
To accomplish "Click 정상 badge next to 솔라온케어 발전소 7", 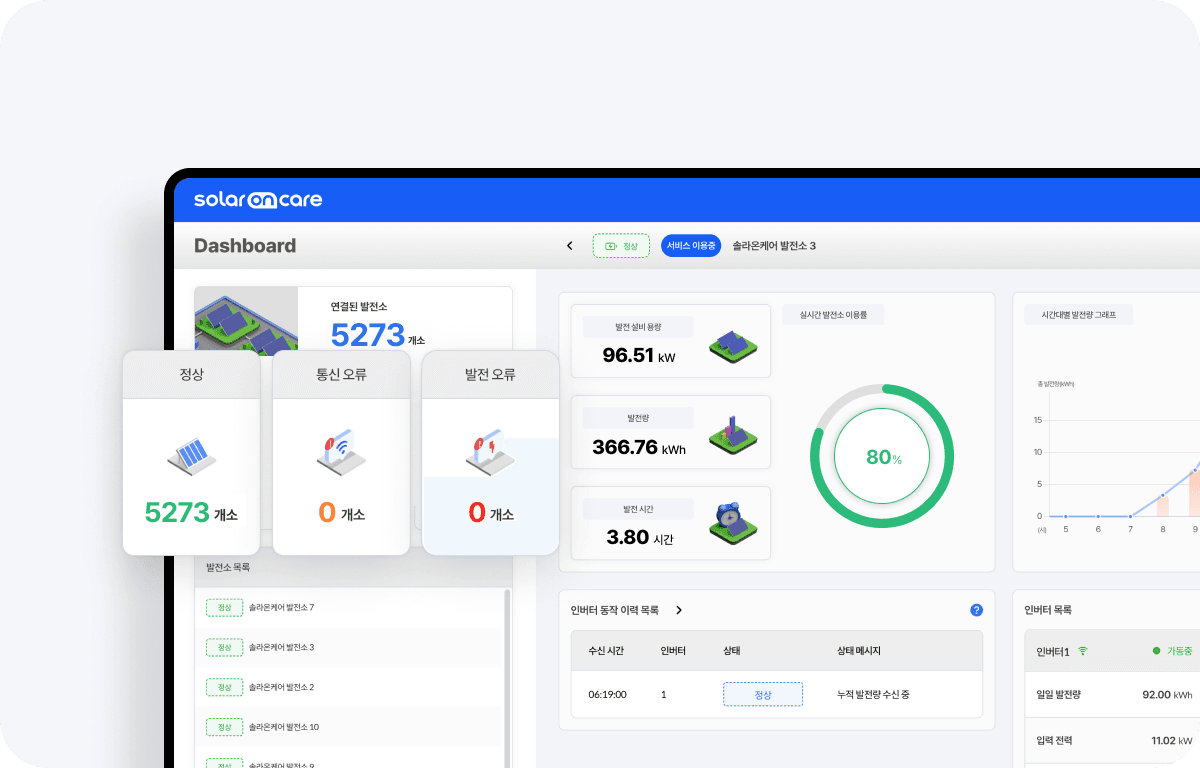I will pos(224,607).
